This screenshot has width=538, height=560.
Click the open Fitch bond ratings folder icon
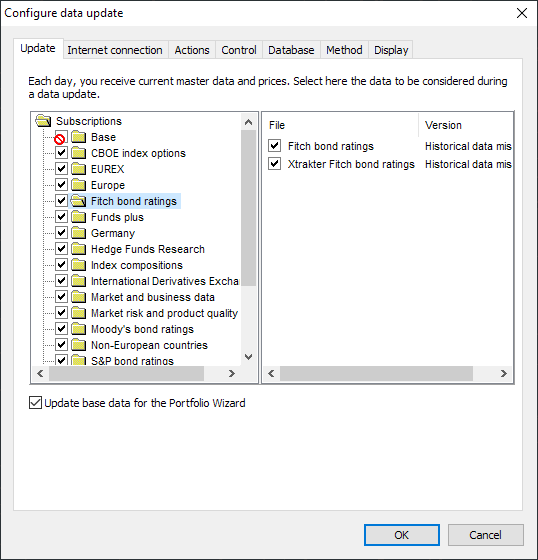click(x=78, y=201)
